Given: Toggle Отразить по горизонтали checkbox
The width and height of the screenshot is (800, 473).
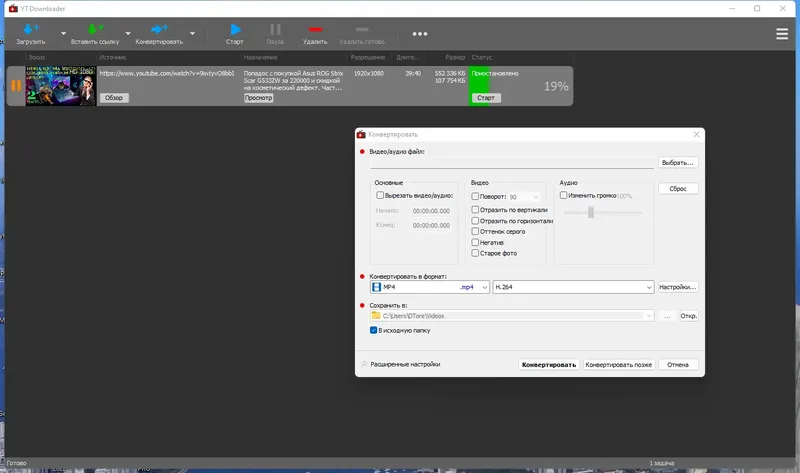Looking at the screenshot, I should tap(475, 220).
